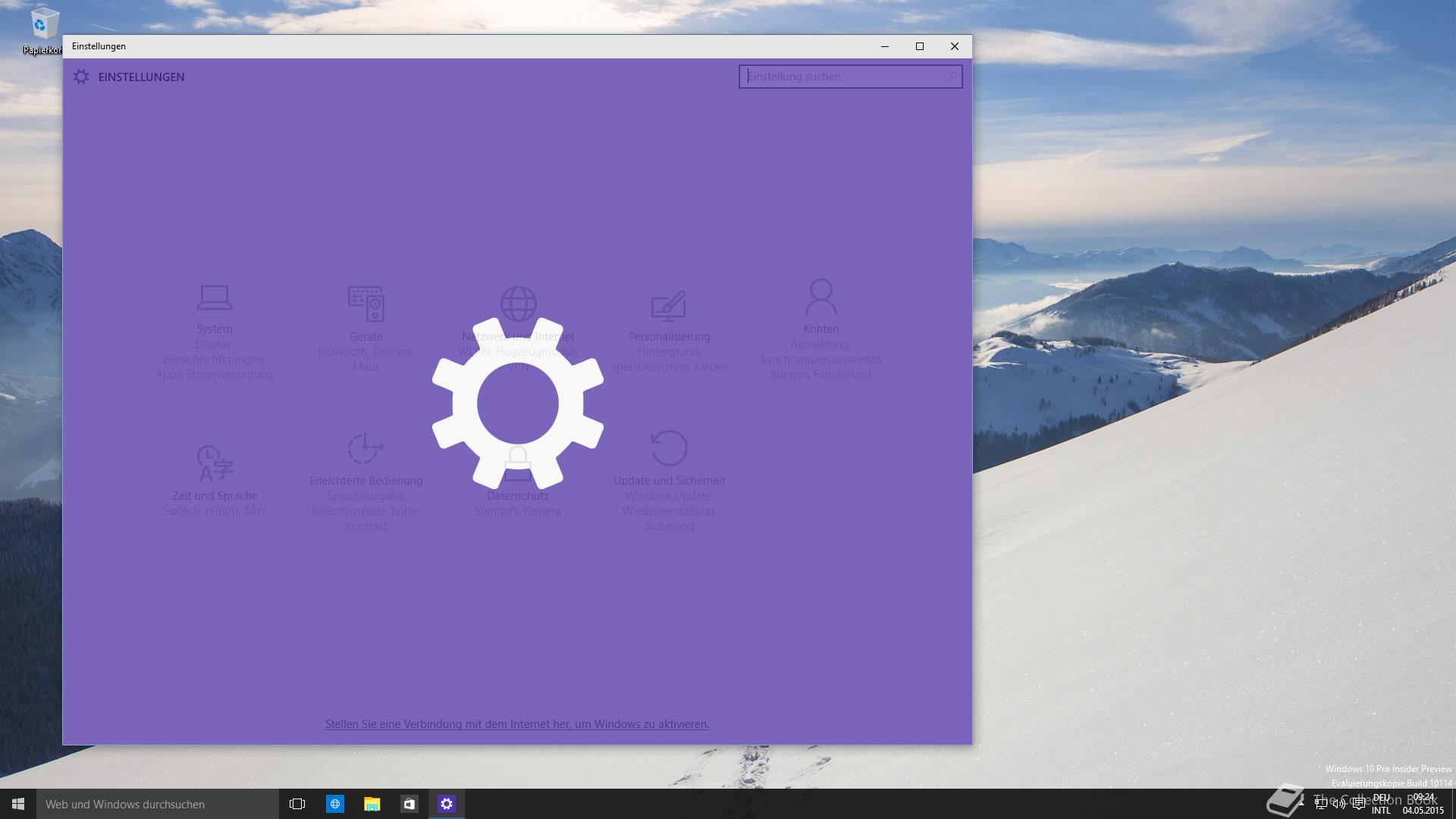The height and width of the screenshot is (819, 1456).
Task: Open Task View from the taskbar
Action: 297,804
